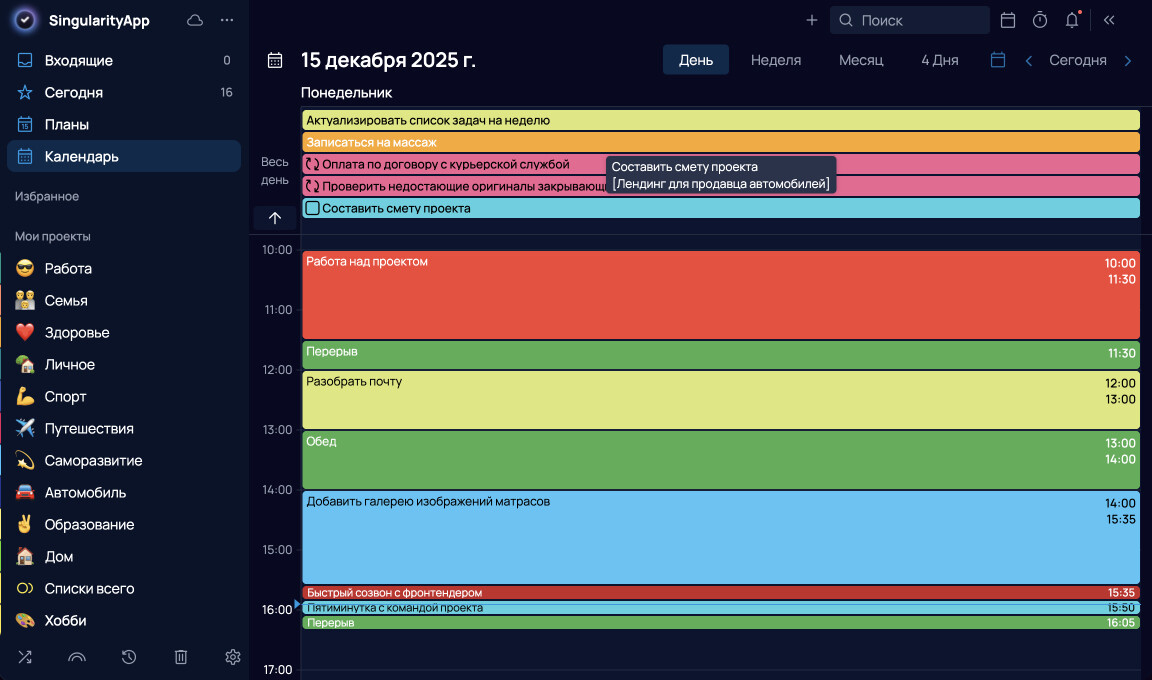Open the timer from the top toolbar

click(1040, 20)
